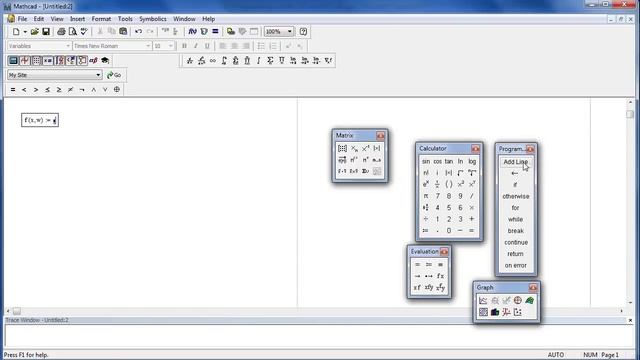This screenshot has height=360, width=640.
Task: Insert the 'on error' programming statement
Action: (x=516, y=265)
